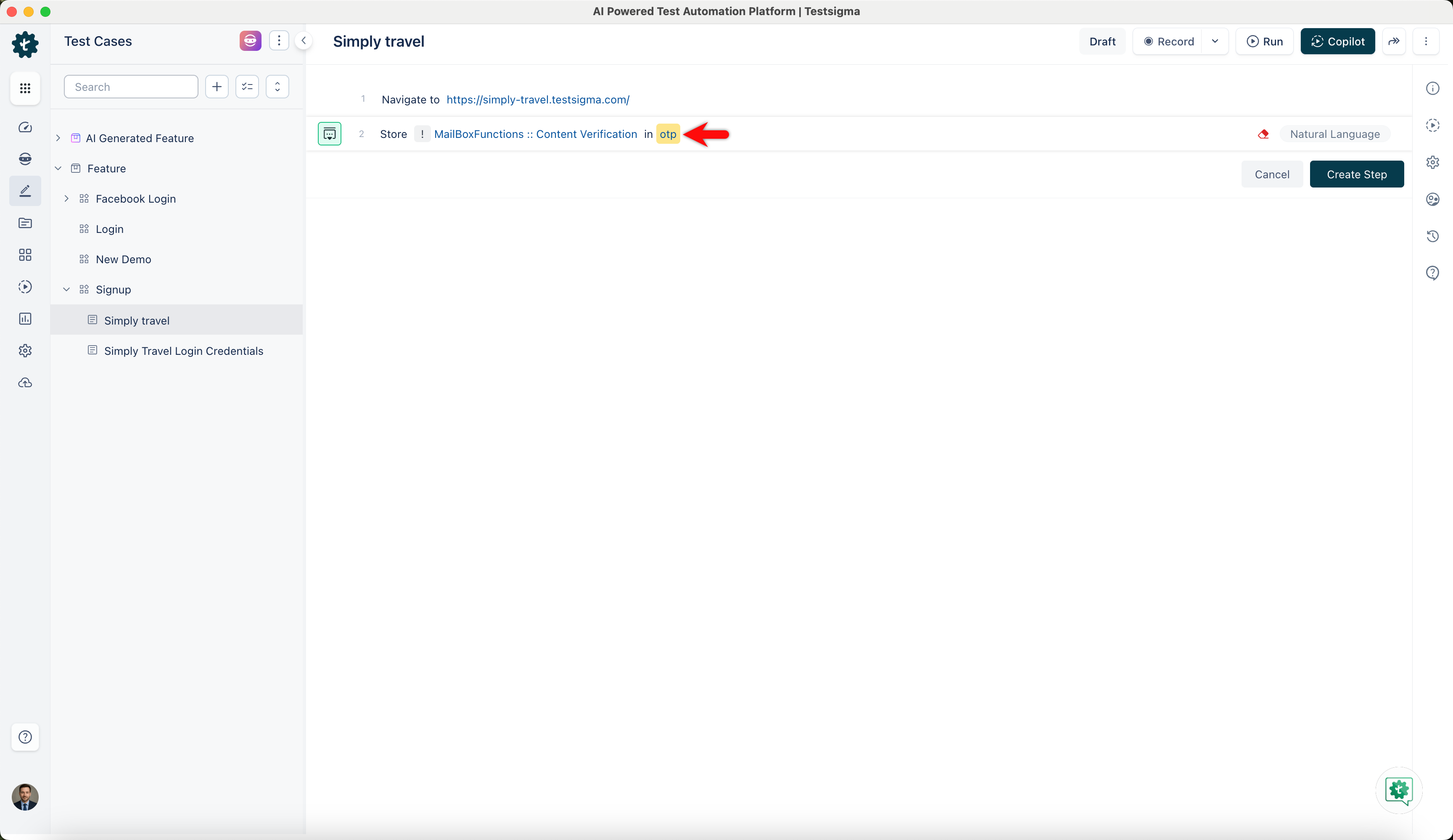Open the test case kebab menu top right
1453x840 pixels.
(x=1426, y=42)
